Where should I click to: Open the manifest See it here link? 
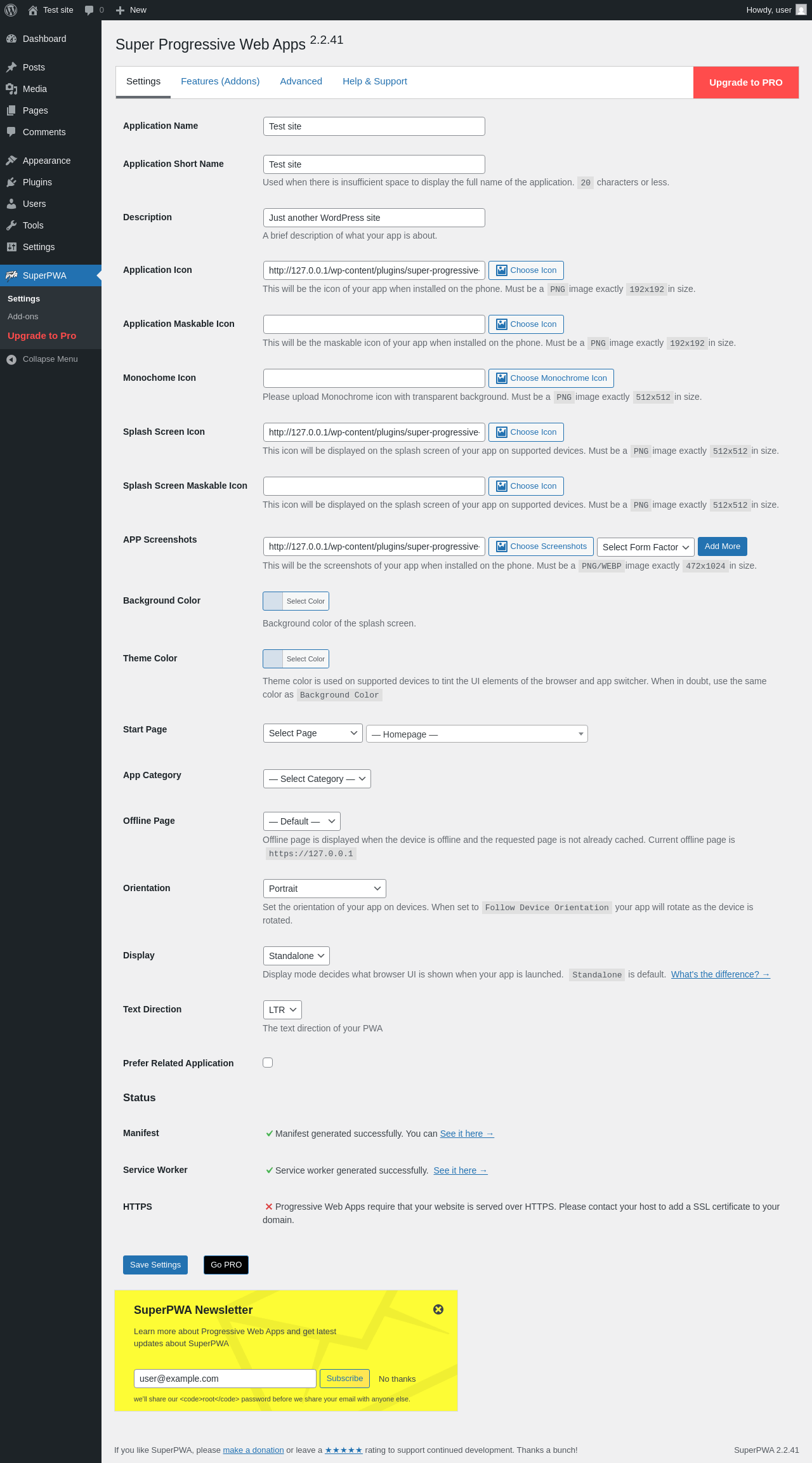[x=466, y=1134]
